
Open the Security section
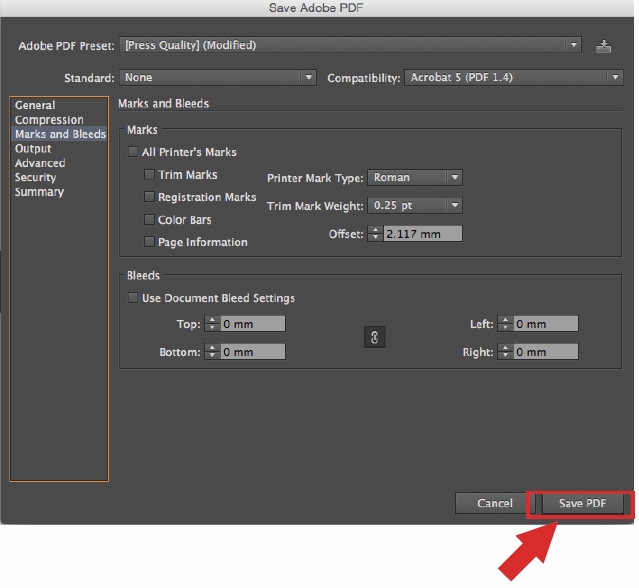tap(35, 178)
